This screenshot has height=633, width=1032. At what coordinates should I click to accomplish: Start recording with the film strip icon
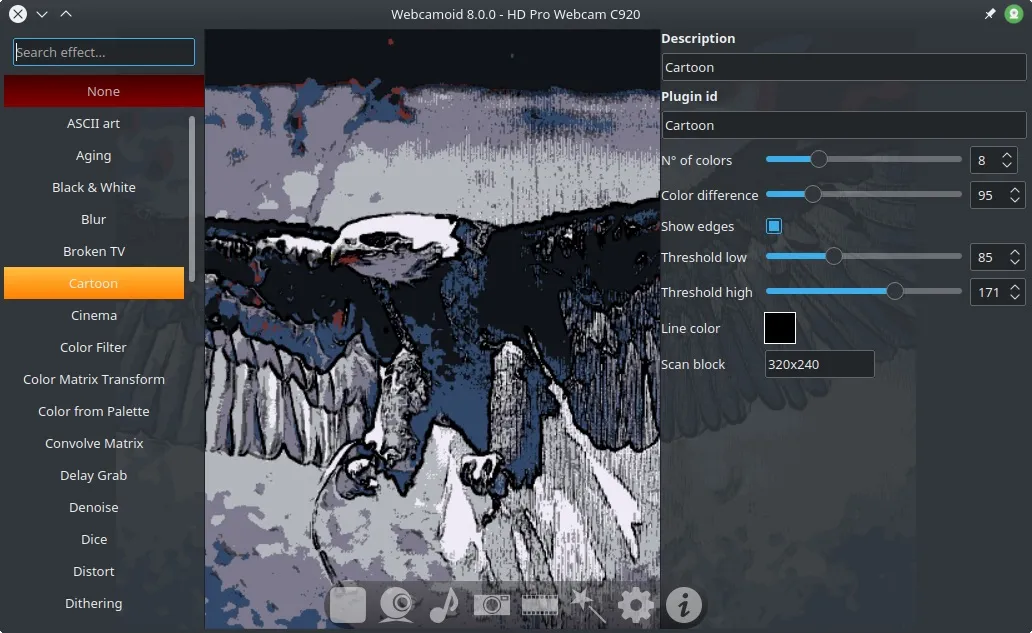[x=539, y=605]
